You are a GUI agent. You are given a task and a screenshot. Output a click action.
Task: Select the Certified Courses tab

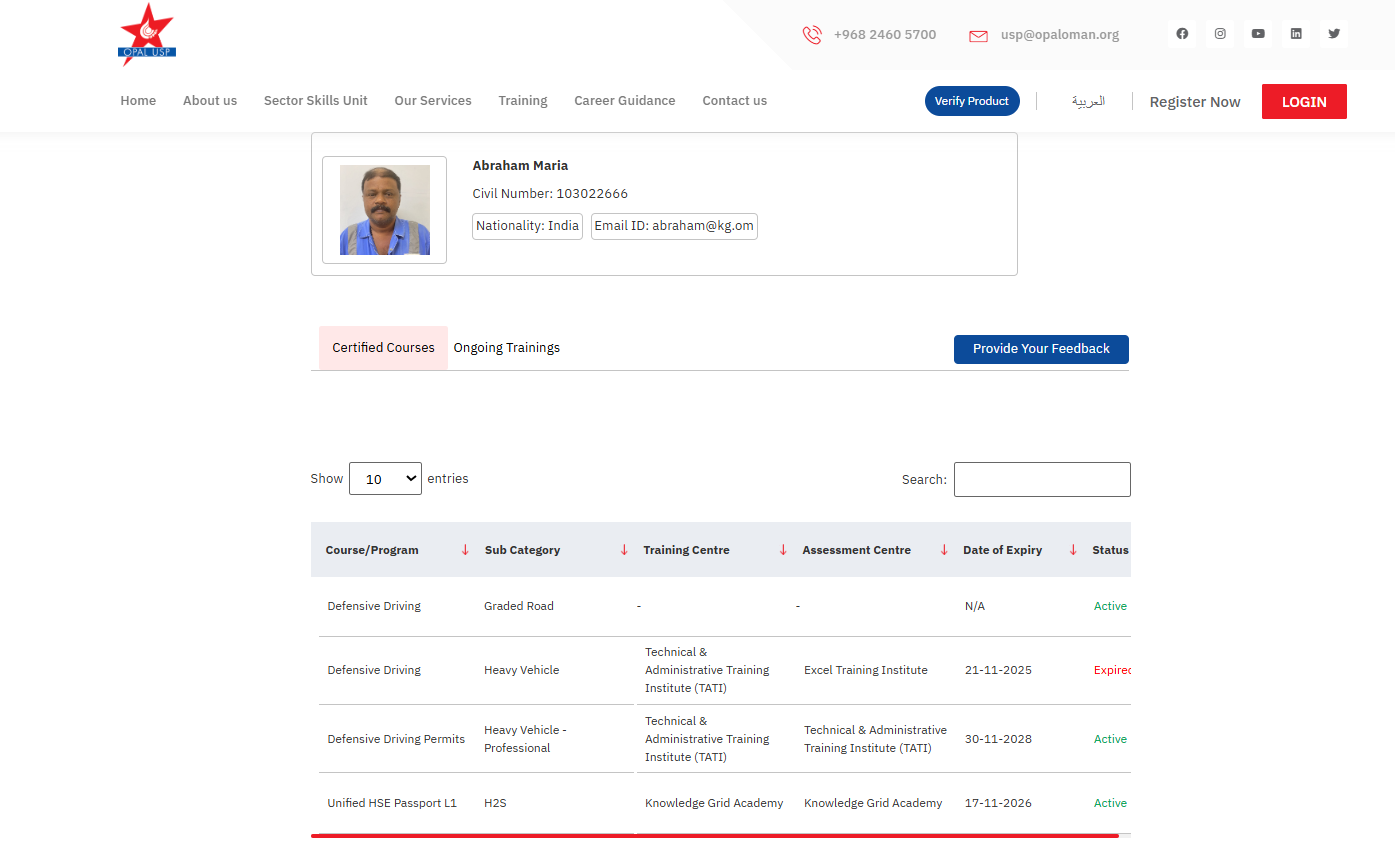[383, 348]
